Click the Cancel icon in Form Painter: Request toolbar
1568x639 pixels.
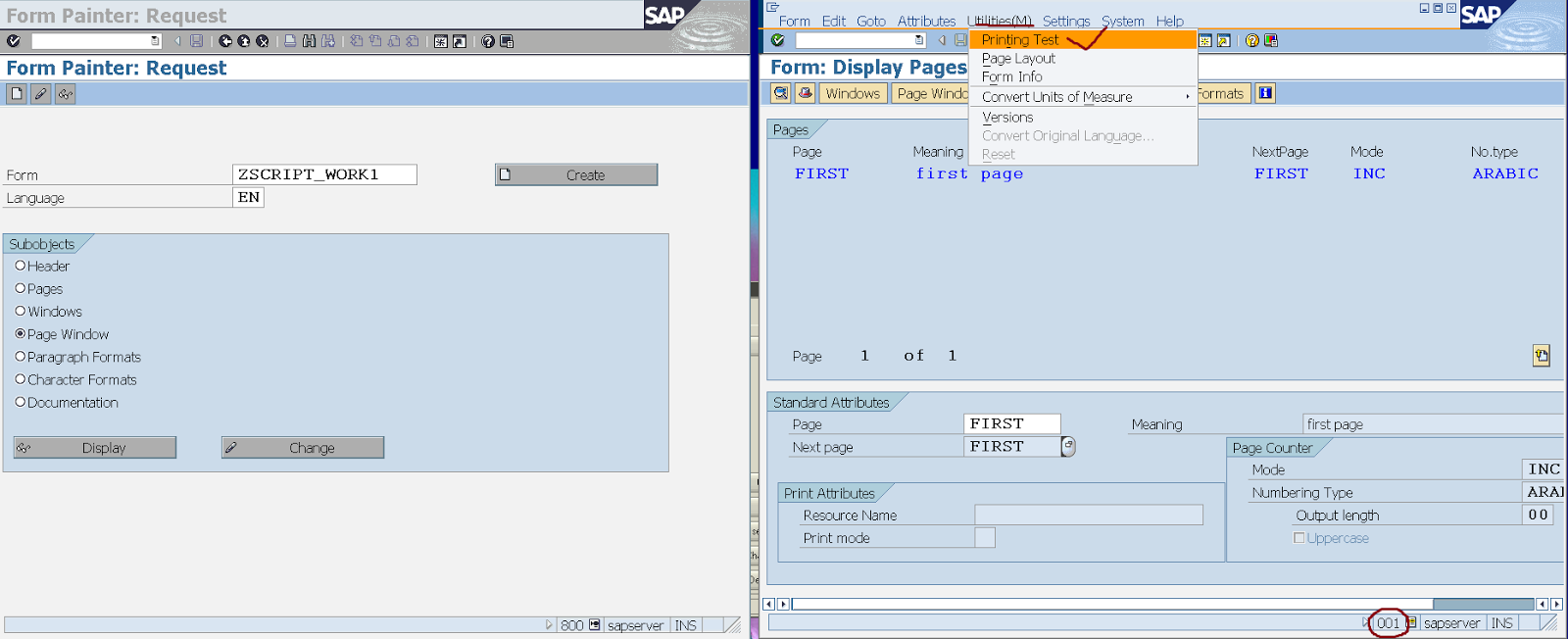[263, 41]
